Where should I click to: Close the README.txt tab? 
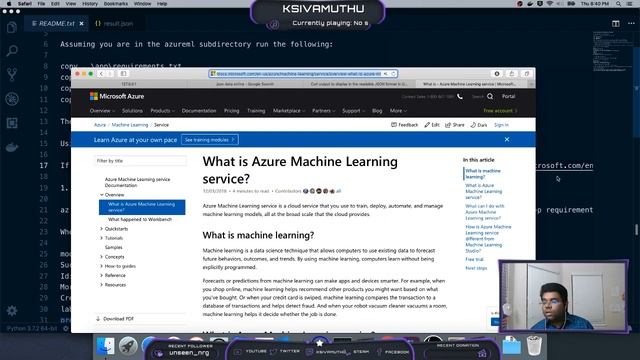click(x=81, y=24)
